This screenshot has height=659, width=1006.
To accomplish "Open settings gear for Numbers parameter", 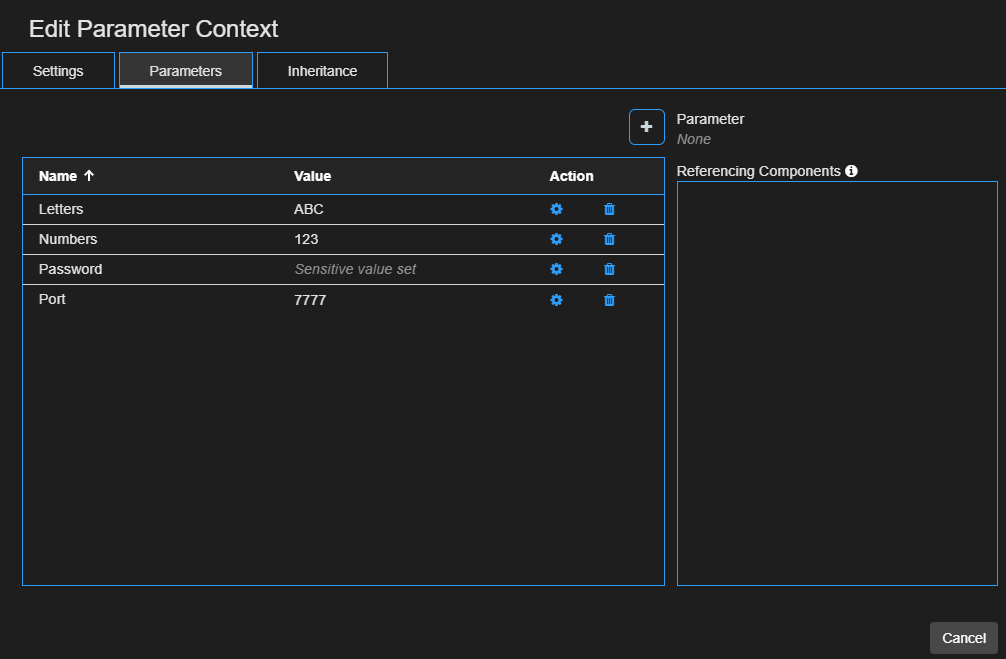I will click(x=556, y=239).
